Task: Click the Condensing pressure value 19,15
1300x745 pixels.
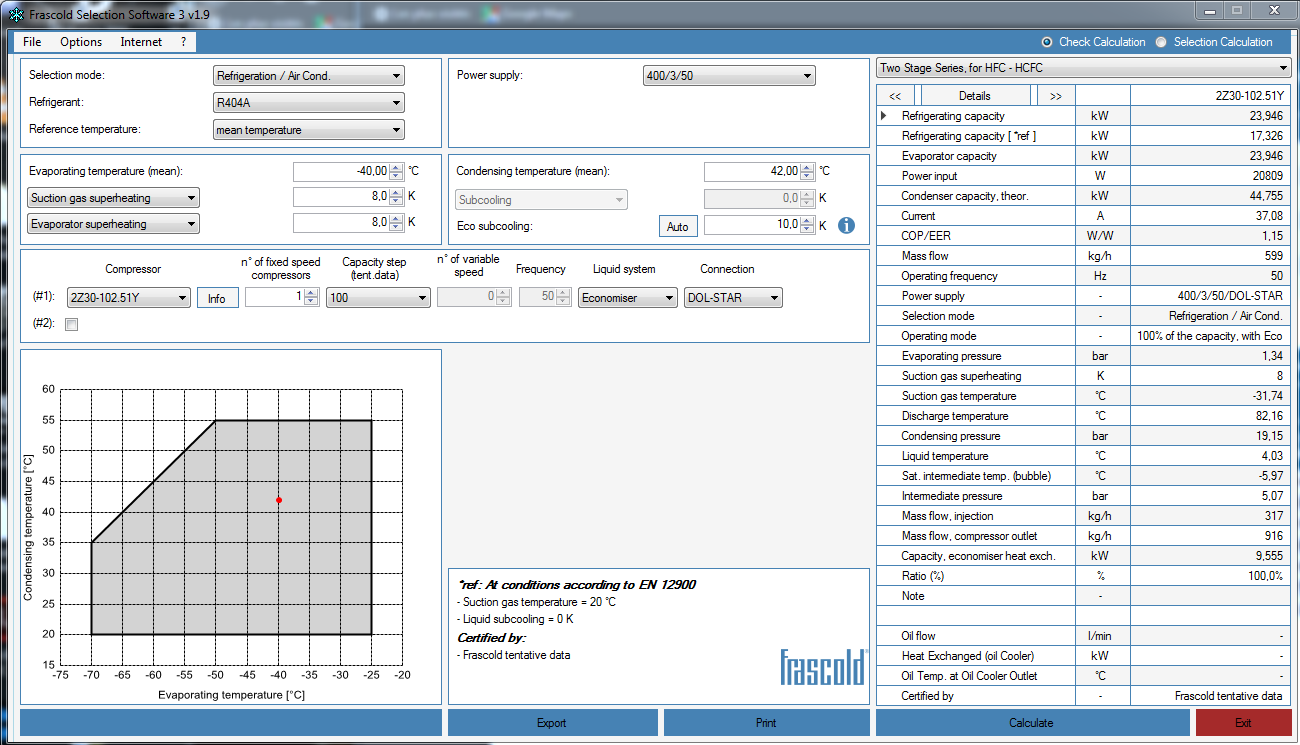Action: pos(1211,436)
